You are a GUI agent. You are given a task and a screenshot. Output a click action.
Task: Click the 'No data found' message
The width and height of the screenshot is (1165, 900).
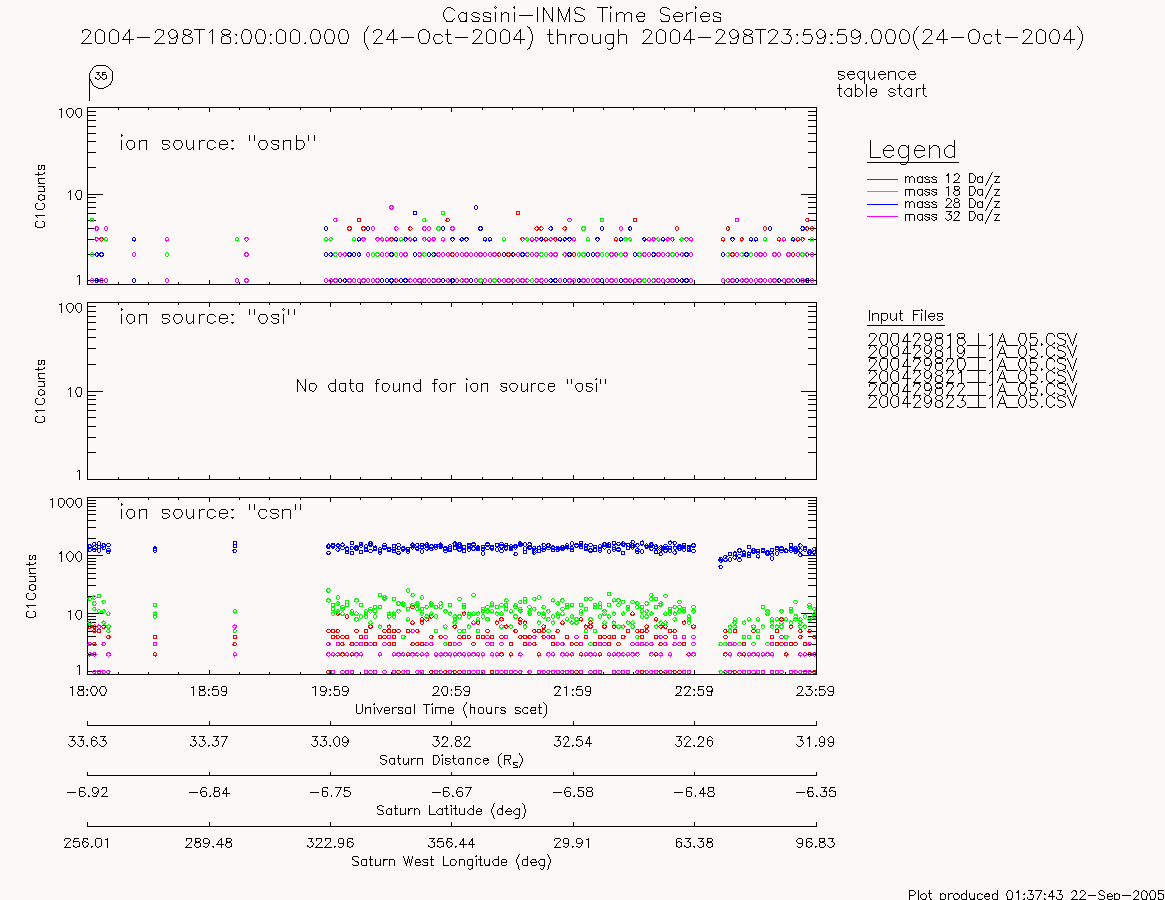[451, 386]
